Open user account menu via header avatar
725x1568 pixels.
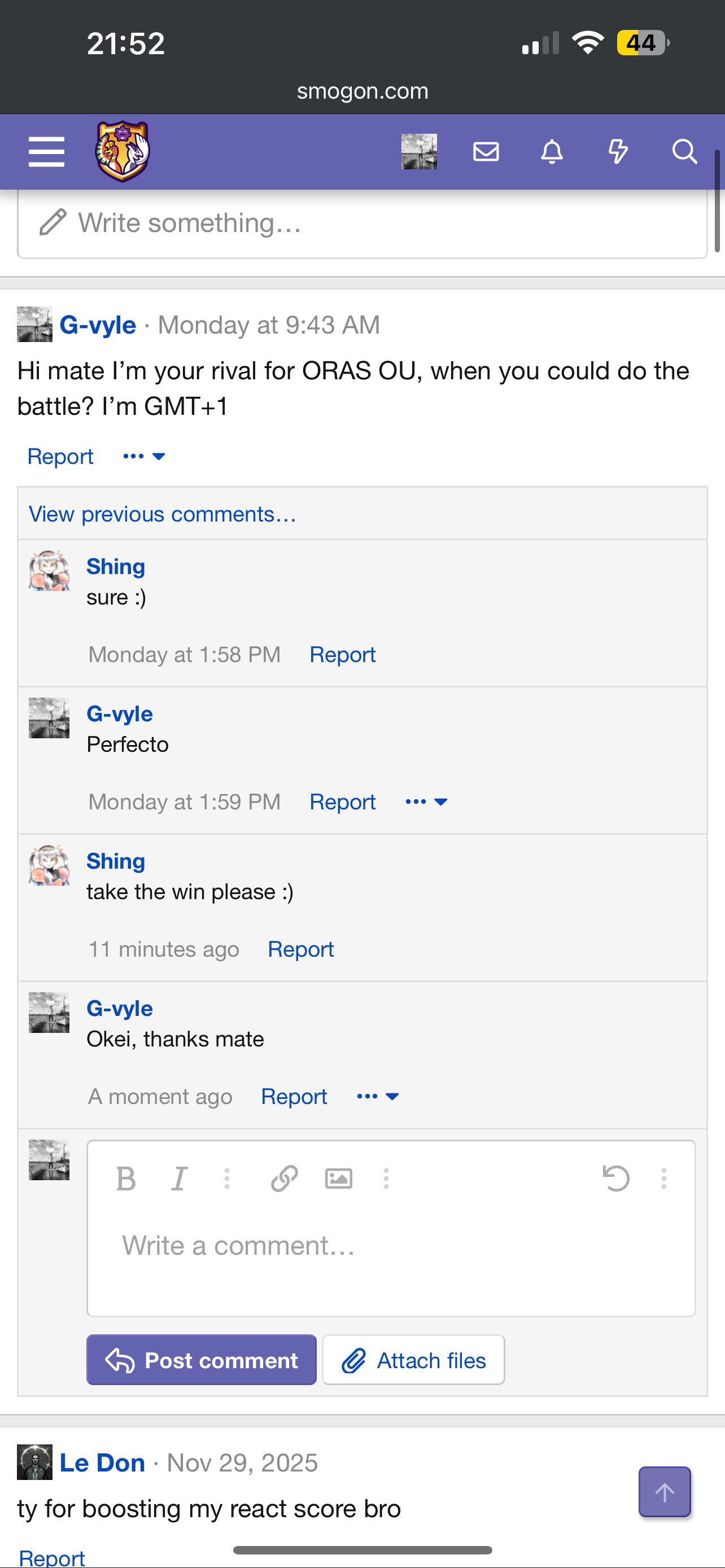click(419, 152)
